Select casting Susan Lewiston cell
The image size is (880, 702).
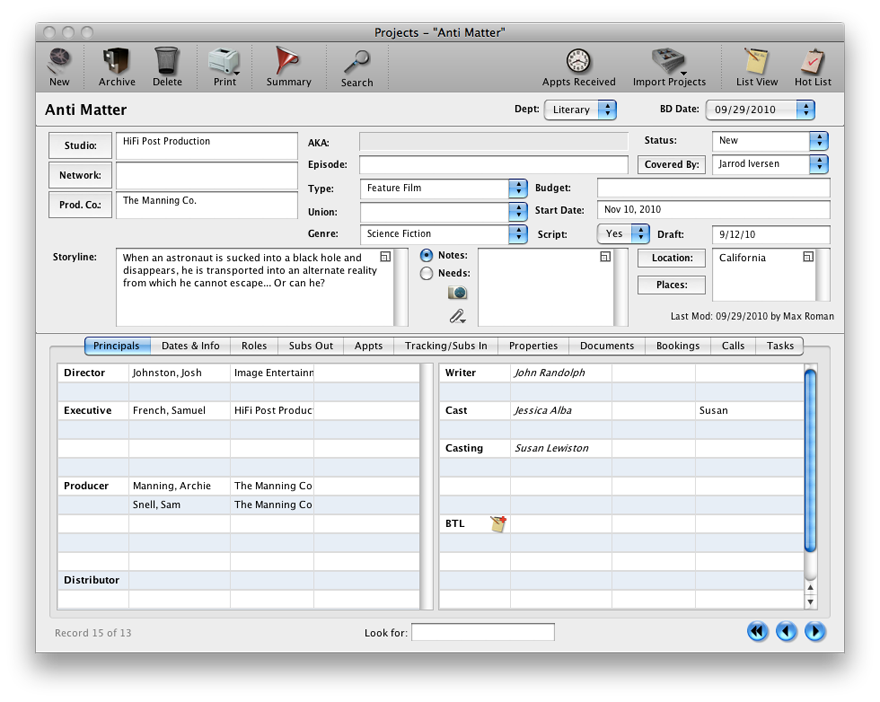pyautogui.click(x=561, y=448)
